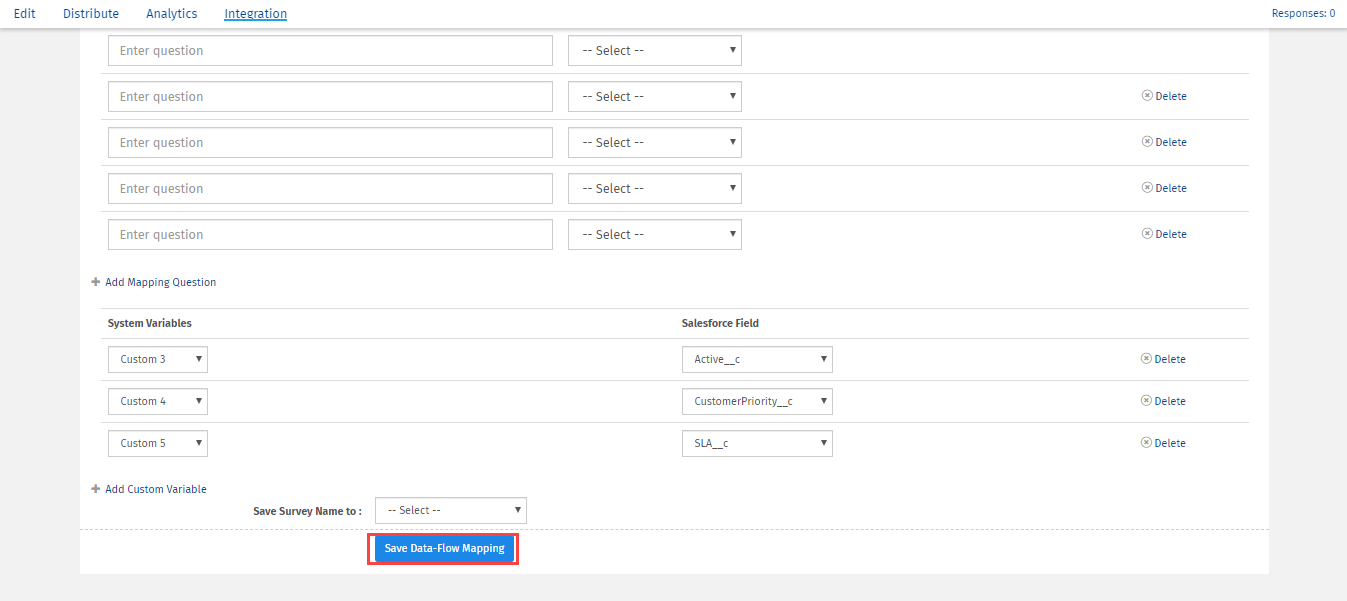Open the Custom 3 system variable dropdown
Image resolution: width=1347 pixels, height=601 pixels.
[158, 359]
